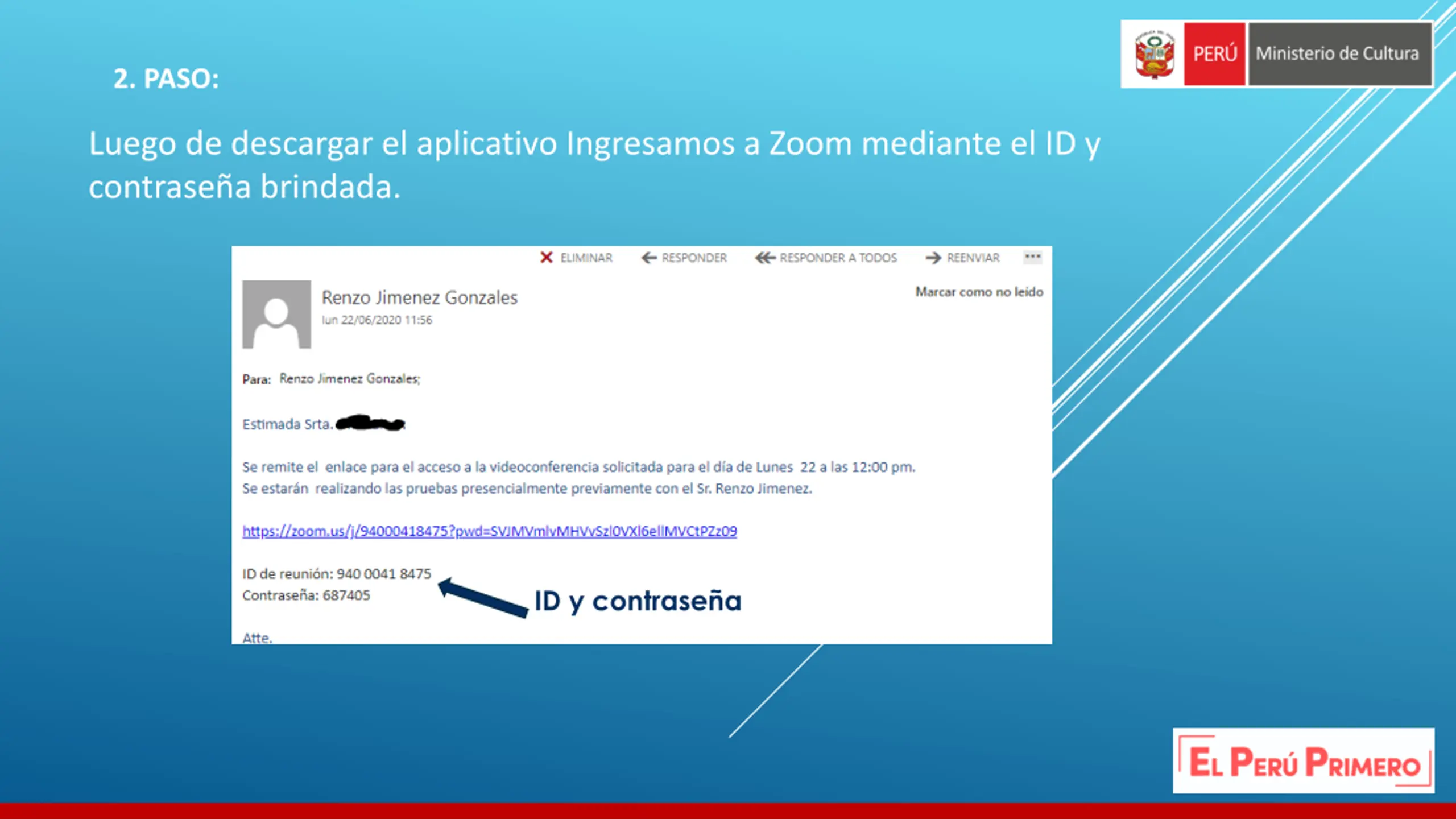This screenshot has height=819, width=1456.
Task: Click the date lun 22/06/2020 11:56
Action: coord(377,320)
